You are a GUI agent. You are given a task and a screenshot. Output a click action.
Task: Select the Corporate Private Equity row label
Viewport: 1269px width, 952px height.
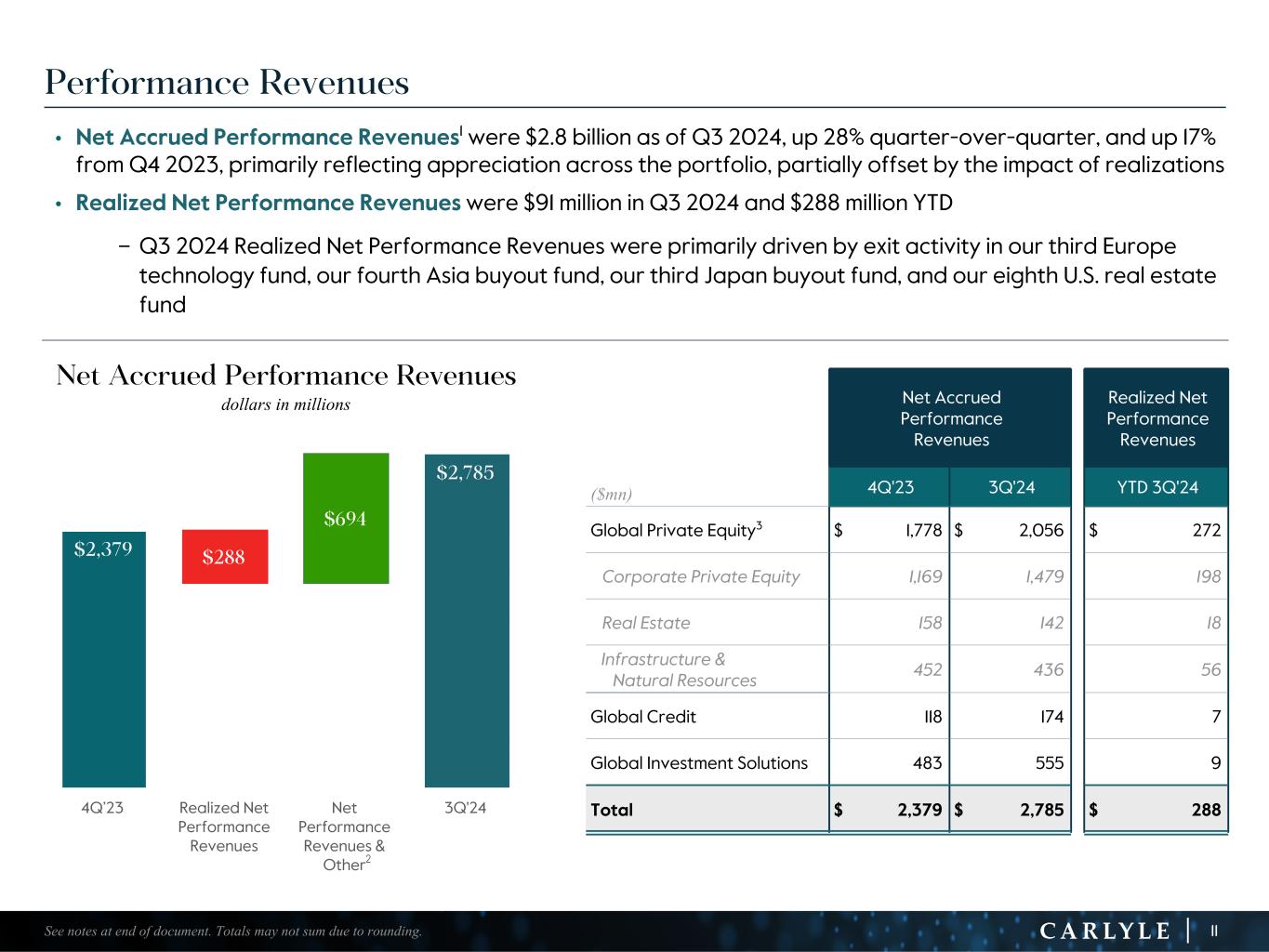(700, 576)
